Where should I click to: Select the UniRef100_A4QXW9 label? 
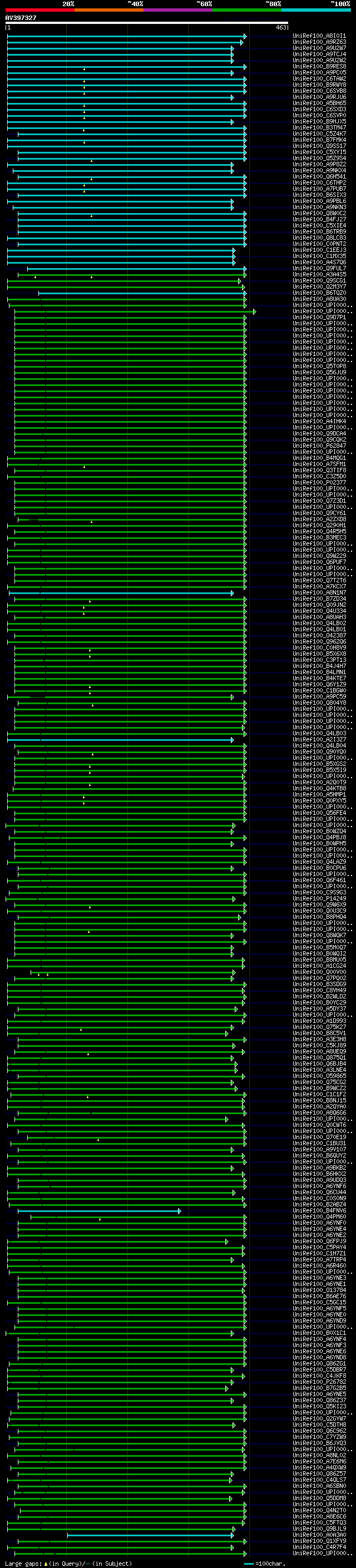click(x=319, y=1467)
